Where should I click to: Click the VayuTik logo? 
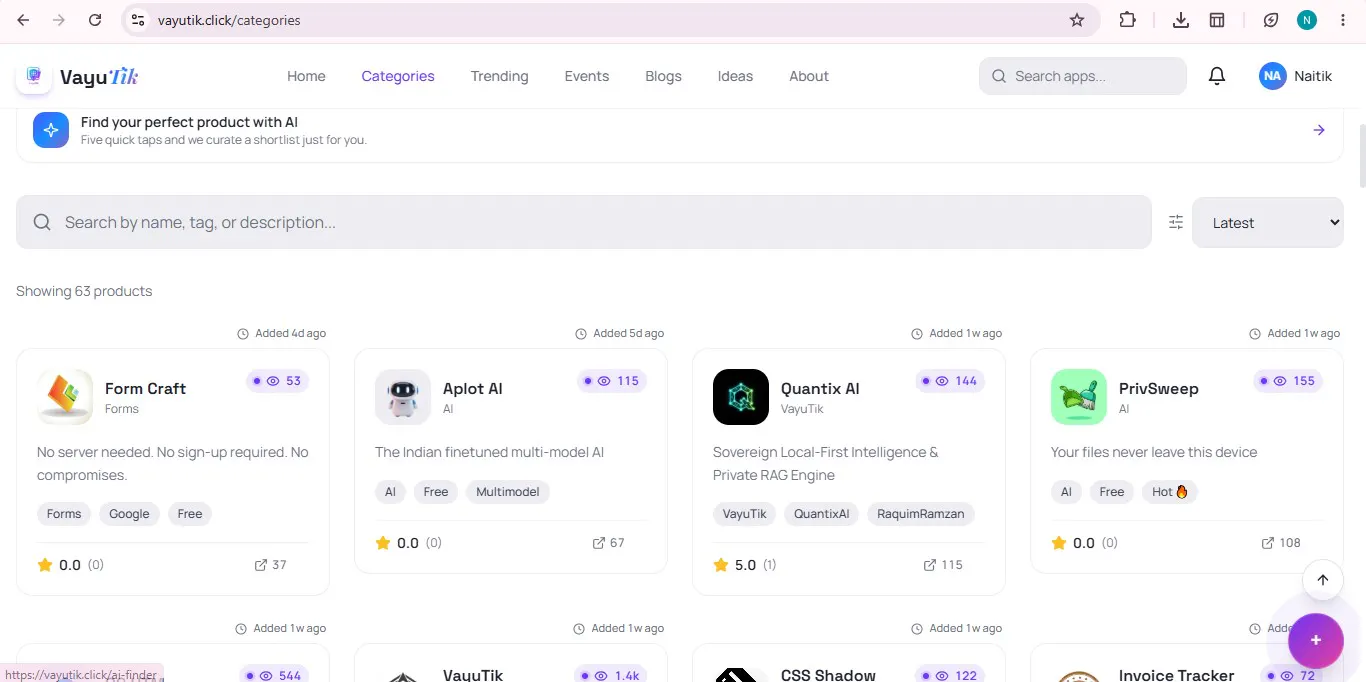77,76
